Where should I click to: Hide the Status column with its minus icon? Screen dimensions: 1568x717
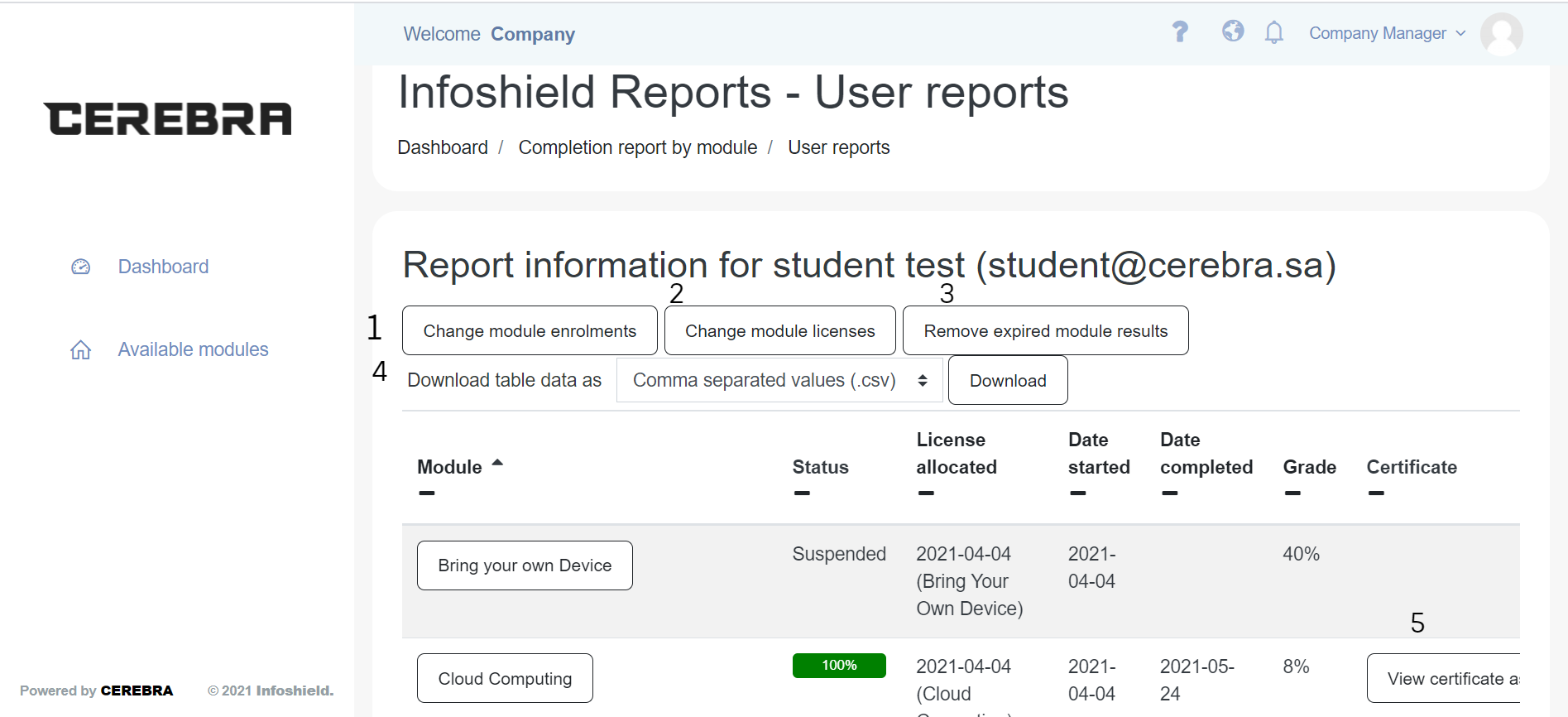(x=802, y=493)
